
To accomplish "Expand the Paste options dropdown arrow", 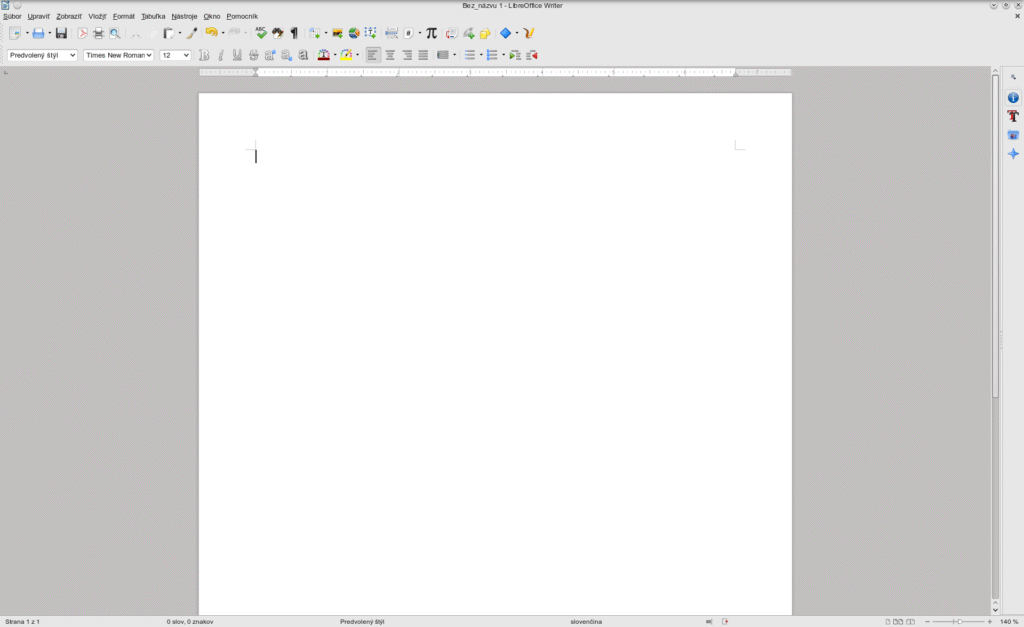I will point(180,33).
